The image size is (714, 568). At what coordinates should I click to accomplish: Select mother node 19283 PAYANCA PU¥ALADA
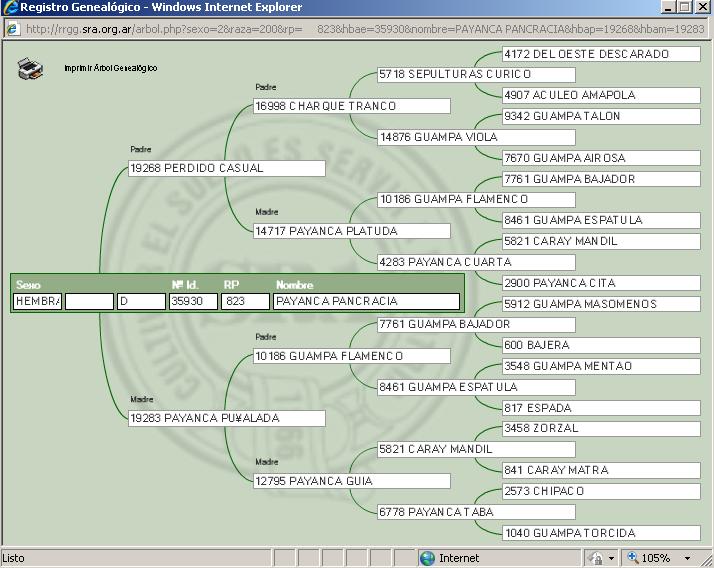[226, 419]
